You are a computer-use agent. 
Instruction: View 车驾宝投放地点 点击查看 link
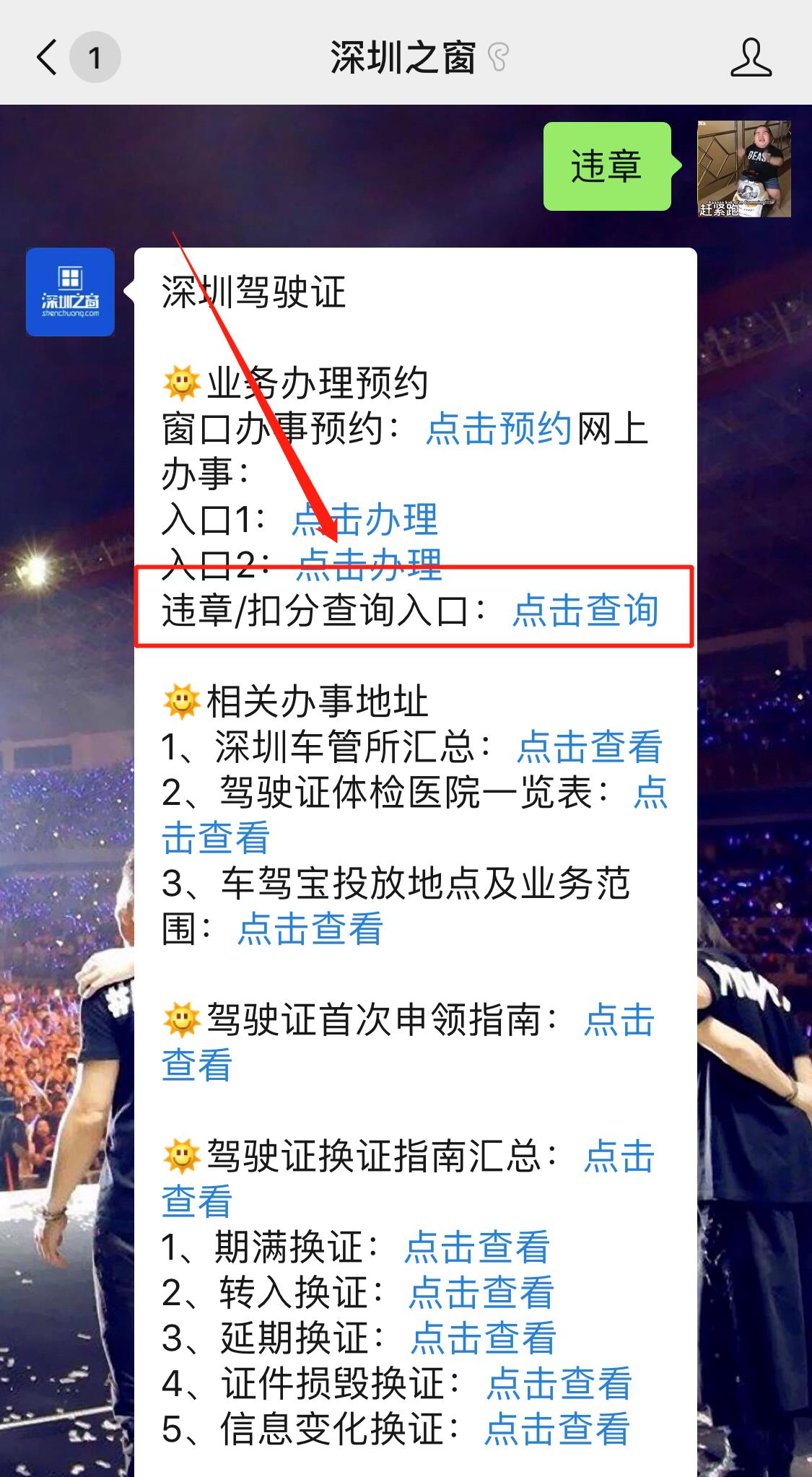click(310, 928)
